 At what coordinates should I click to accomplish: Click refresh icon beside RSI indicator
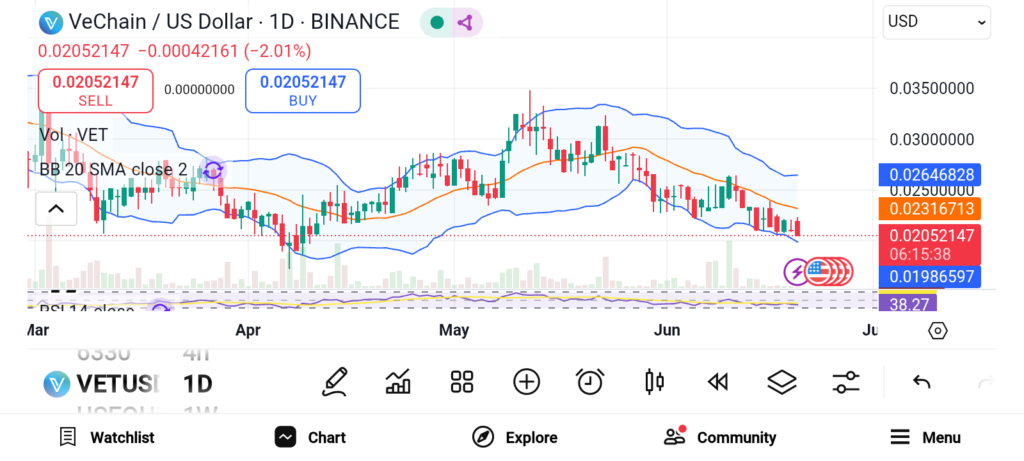160,307
